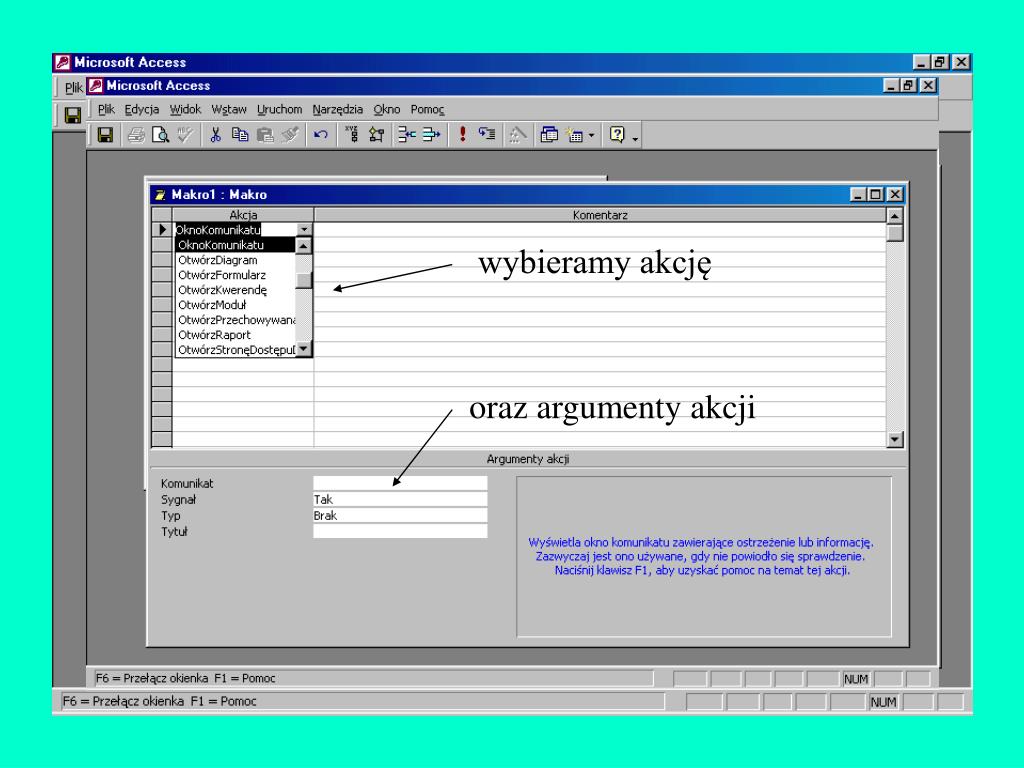Click the action list scrollbar thumb
Viewport: 1024px width, 768px height.
(x=304, y=280)
